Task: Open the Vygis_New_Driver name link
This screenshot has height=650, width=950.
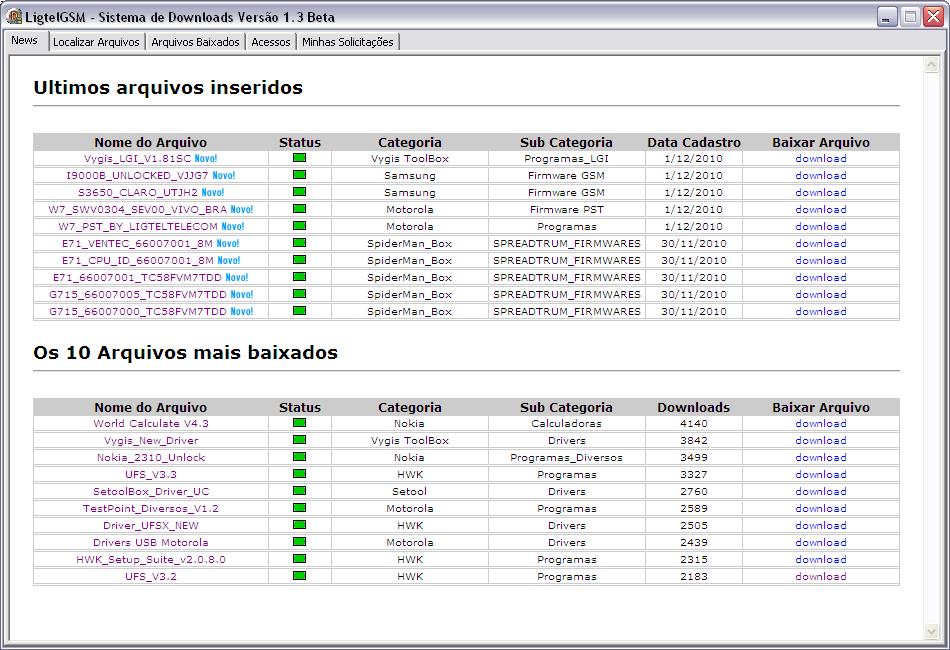Action: [151, 440]
